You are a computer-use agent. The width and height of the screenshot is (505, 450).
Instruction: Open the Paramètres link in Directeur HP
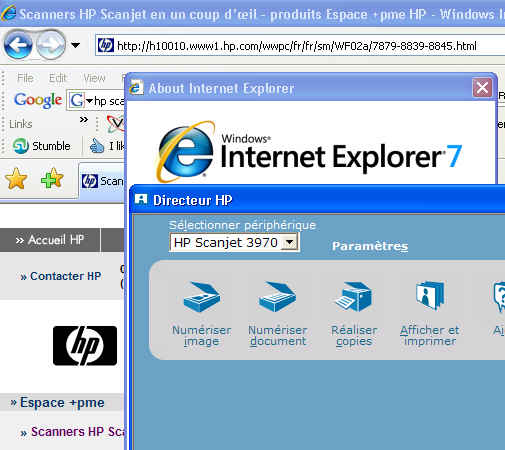click(370, 246)
